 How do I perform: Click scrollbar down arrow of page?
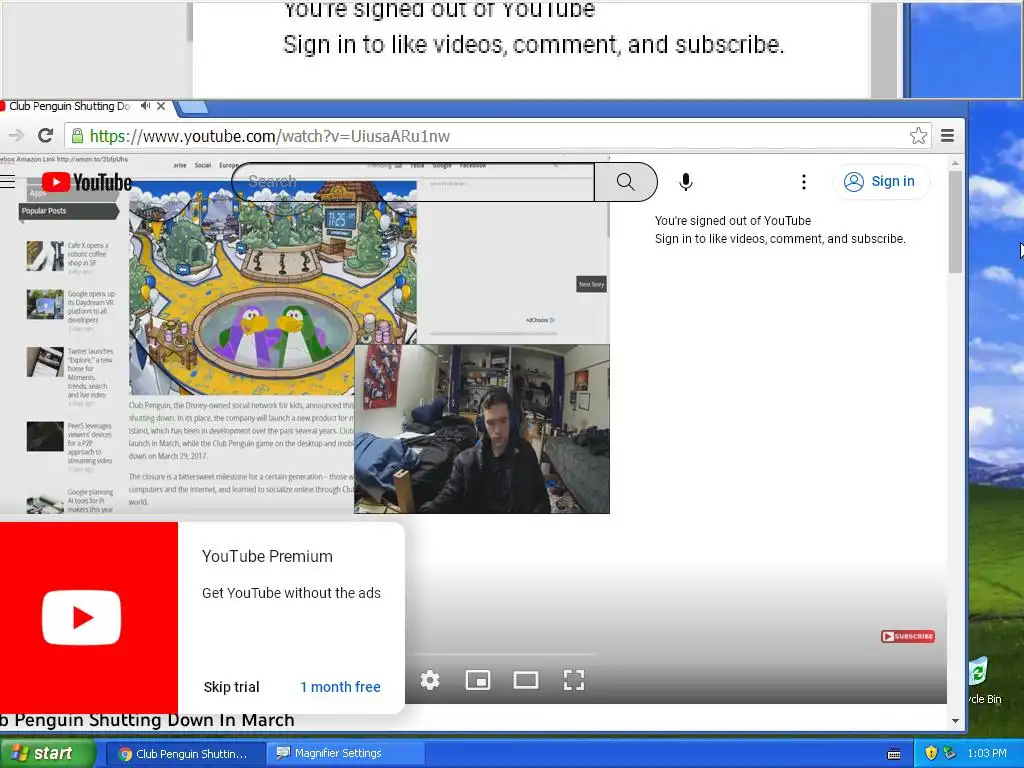[x=955, y=721]
